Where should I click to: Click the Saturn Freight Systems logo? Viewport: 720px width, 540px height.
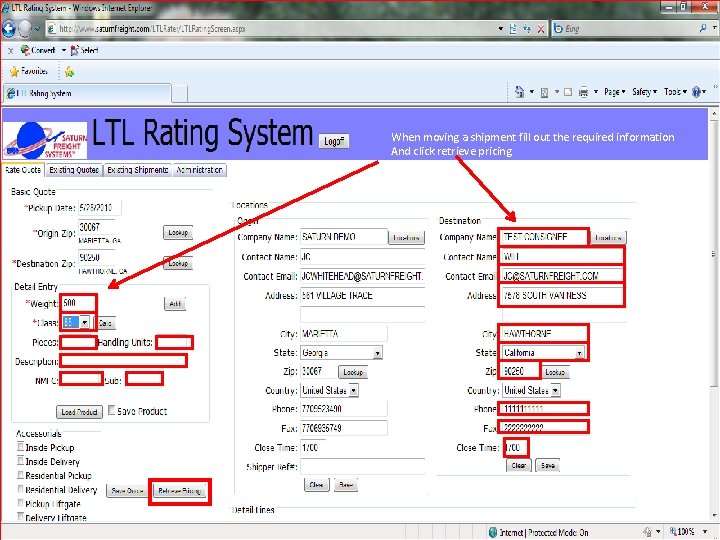[45, 140]
